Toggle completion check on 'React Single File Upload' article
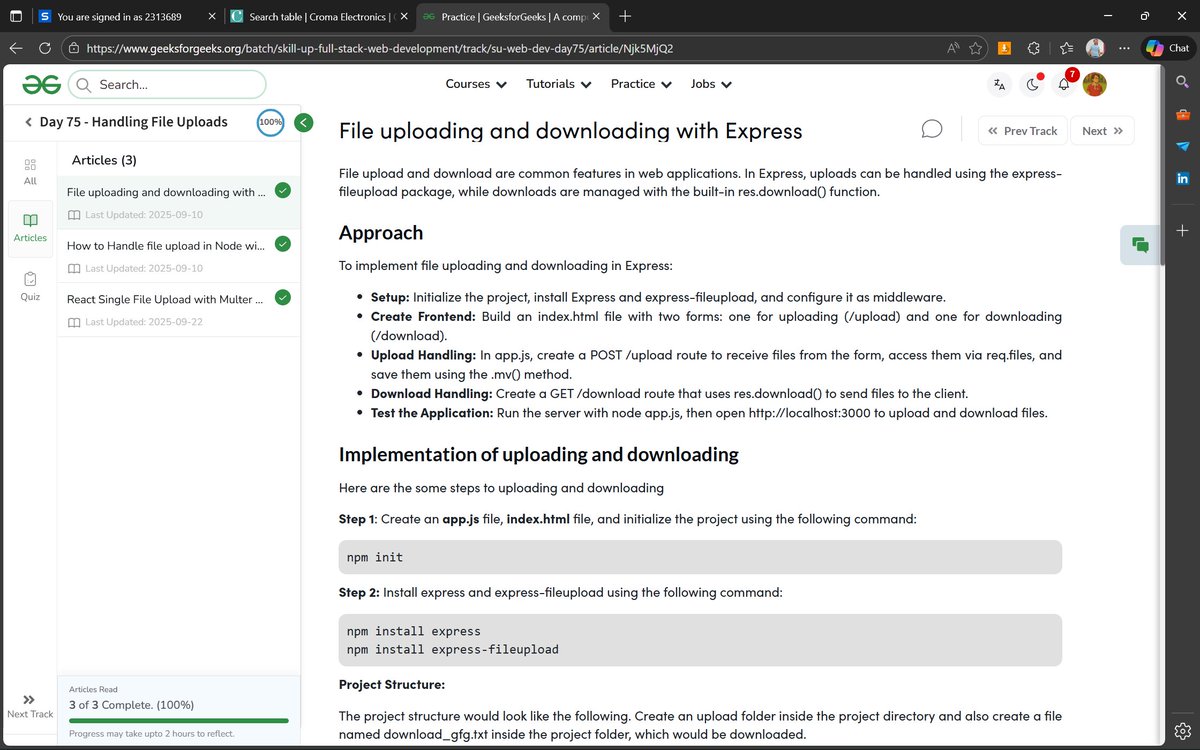Image resolution: width=1200 pixels, height=750 pixels. coord(281,297)
